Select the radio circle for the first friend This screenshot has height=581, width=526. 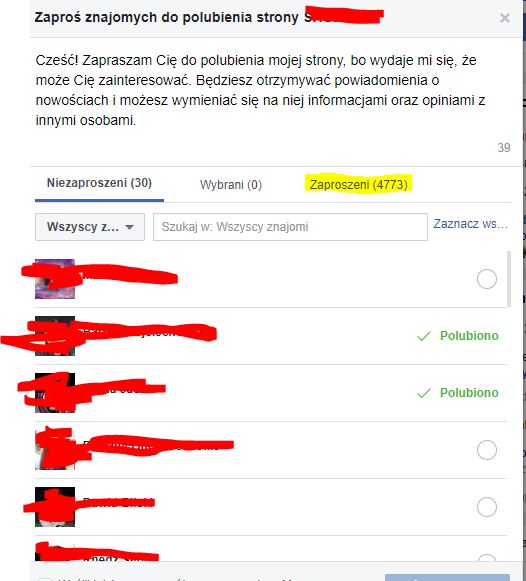point(487,279)
